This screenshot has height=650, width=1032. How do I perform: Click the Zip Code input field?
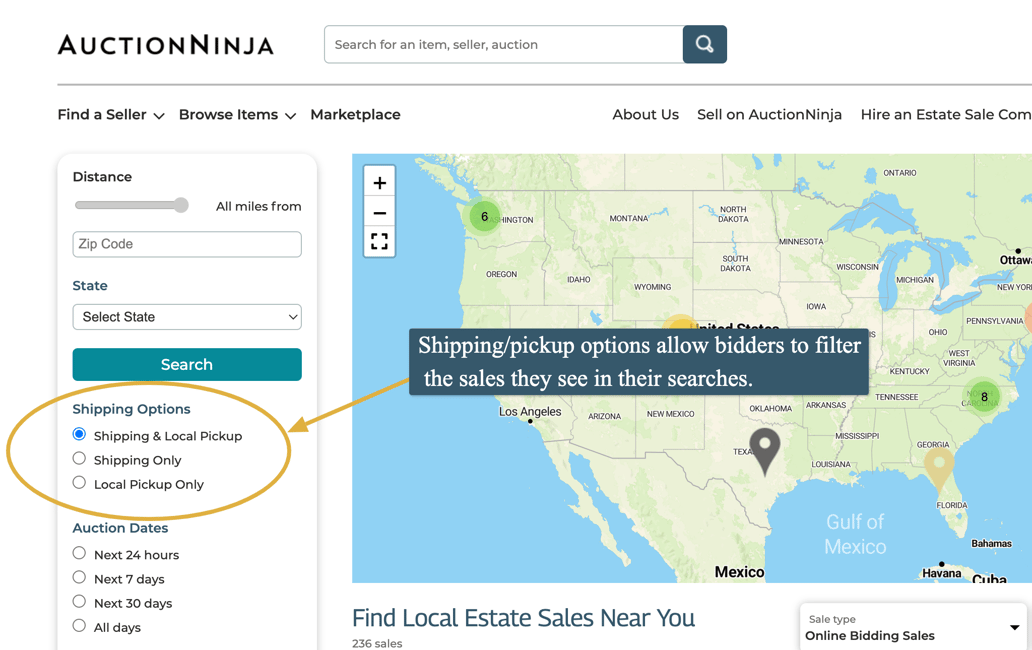pyautogui.click(x=187, y=244)
